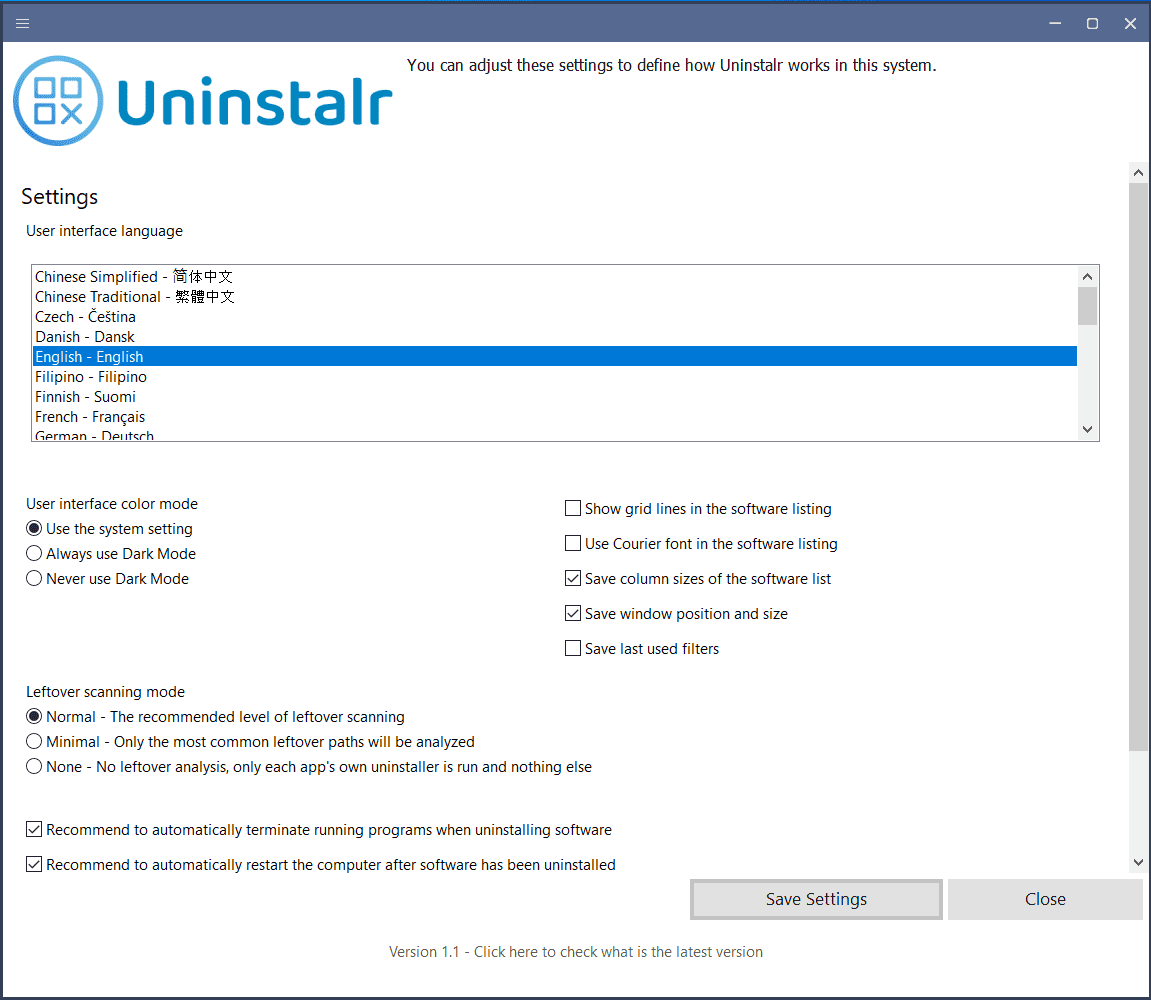The image size is (1151, 1000).
Task: Click version link to check latest version
Action: click(576, 952)
